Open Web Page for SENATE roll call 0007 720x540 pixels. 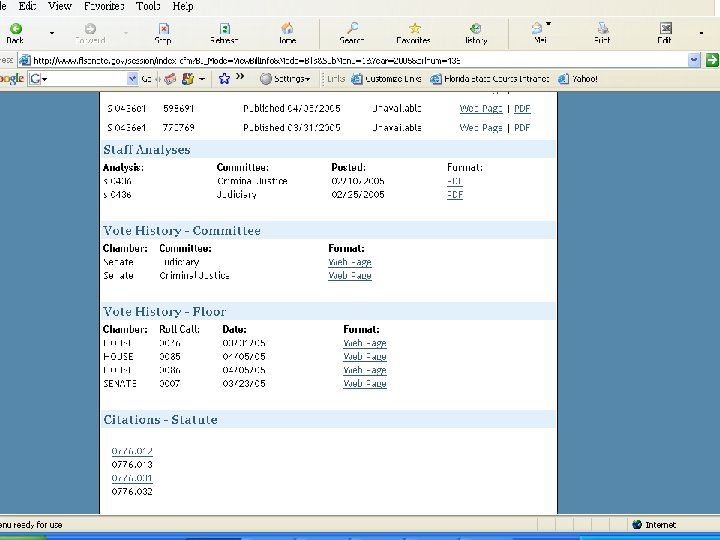click(364, 383)
